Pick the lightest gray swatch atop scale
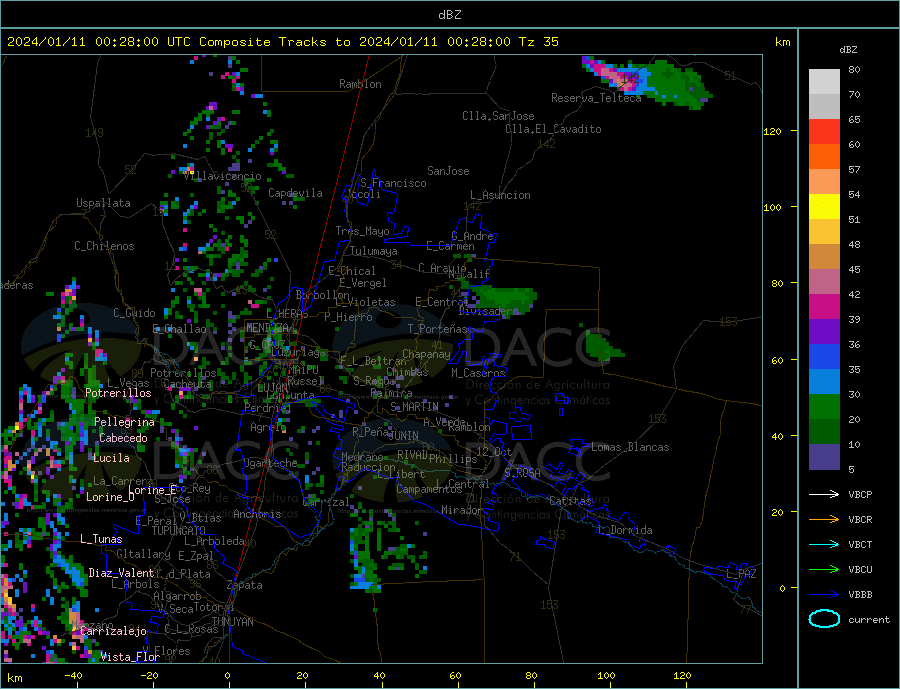Image resolution: width=900 pixels, height=689 pixels. point(824,82)
